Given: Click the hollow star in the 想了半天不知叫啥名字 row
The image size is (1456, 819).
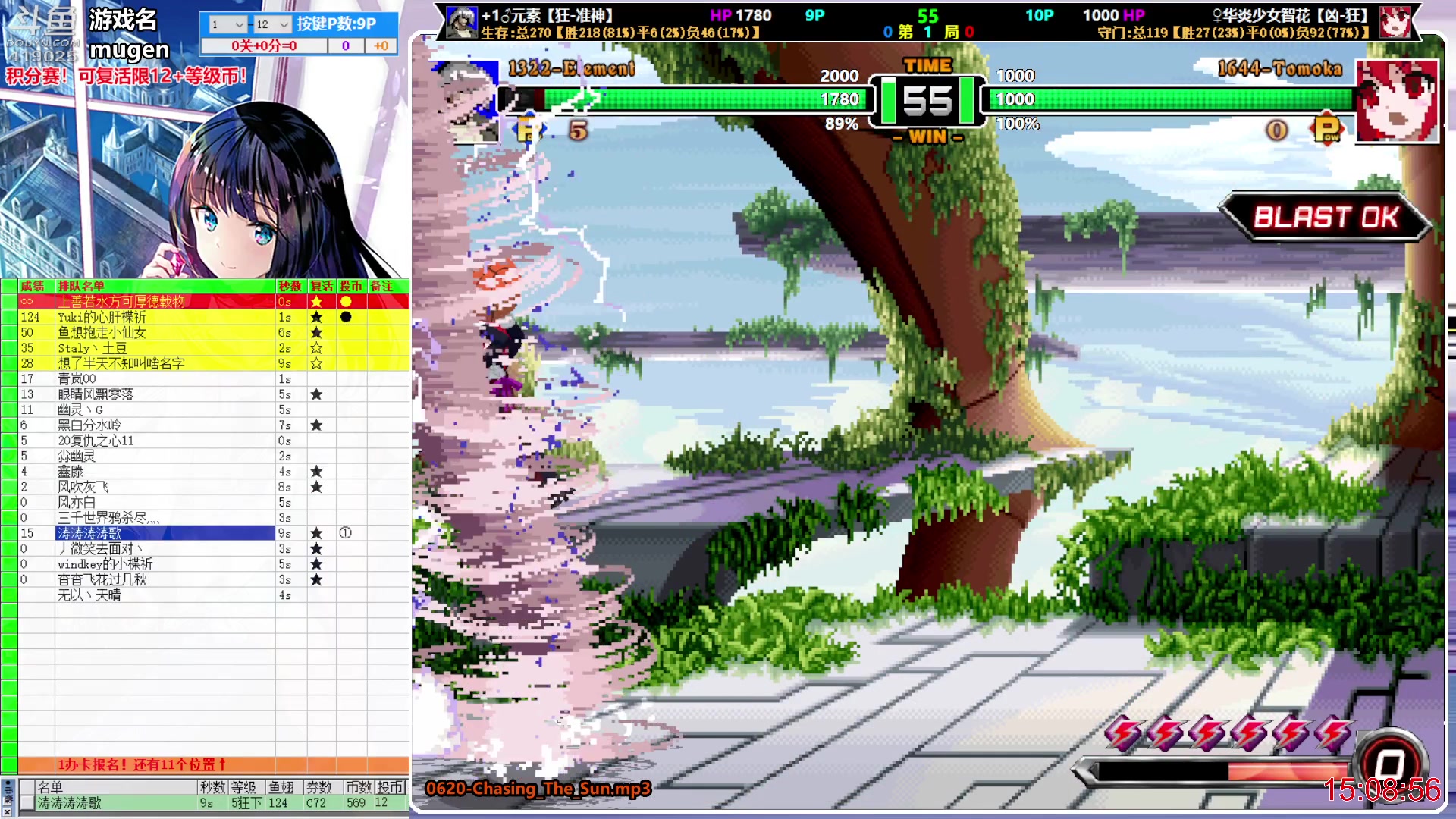Looking at the screenshot, I should (x=316, y=363).
